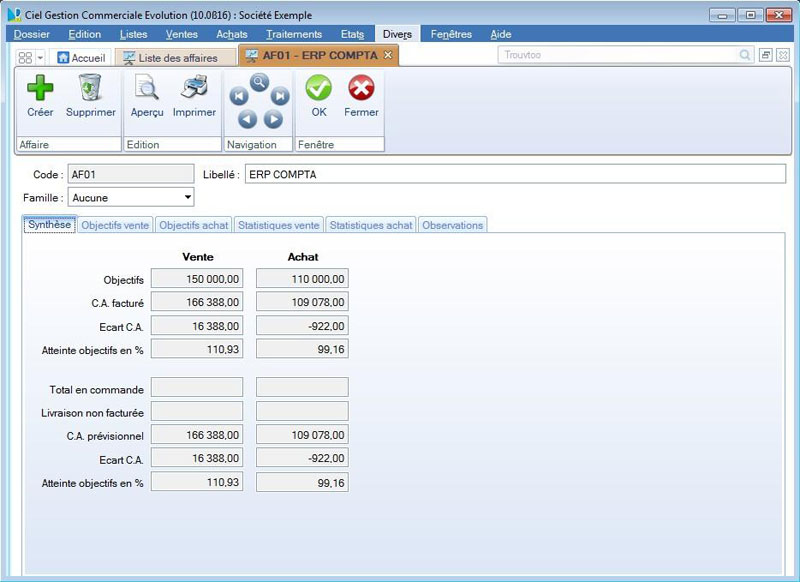
Task: Switch to the Objectifs vente tab
Action: coord(115,225)
